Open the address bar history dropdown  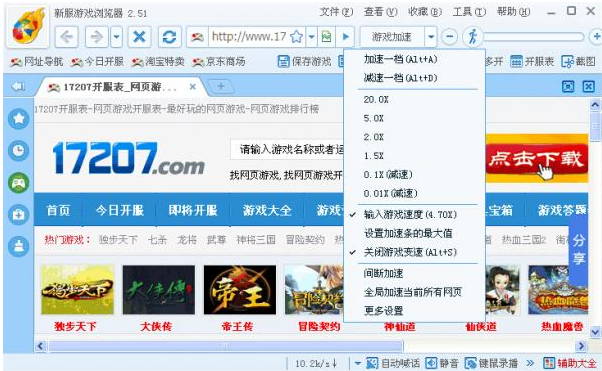click(x=311, y=37)
